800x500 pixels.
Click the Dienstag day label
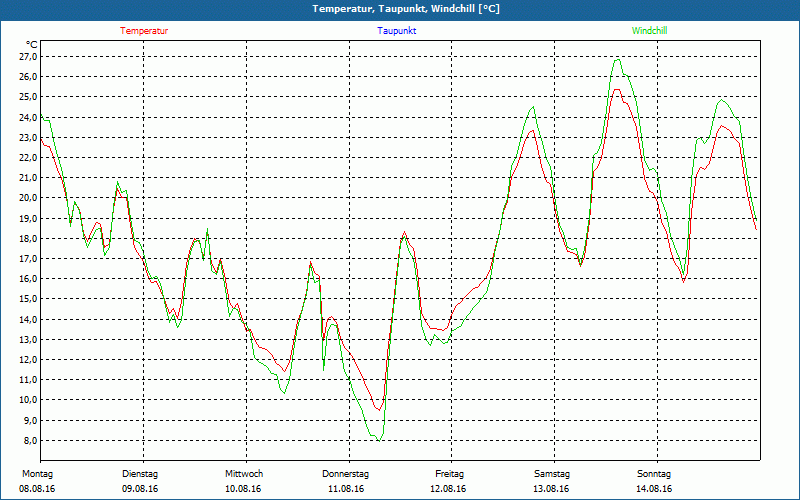(x=140, y=474)
